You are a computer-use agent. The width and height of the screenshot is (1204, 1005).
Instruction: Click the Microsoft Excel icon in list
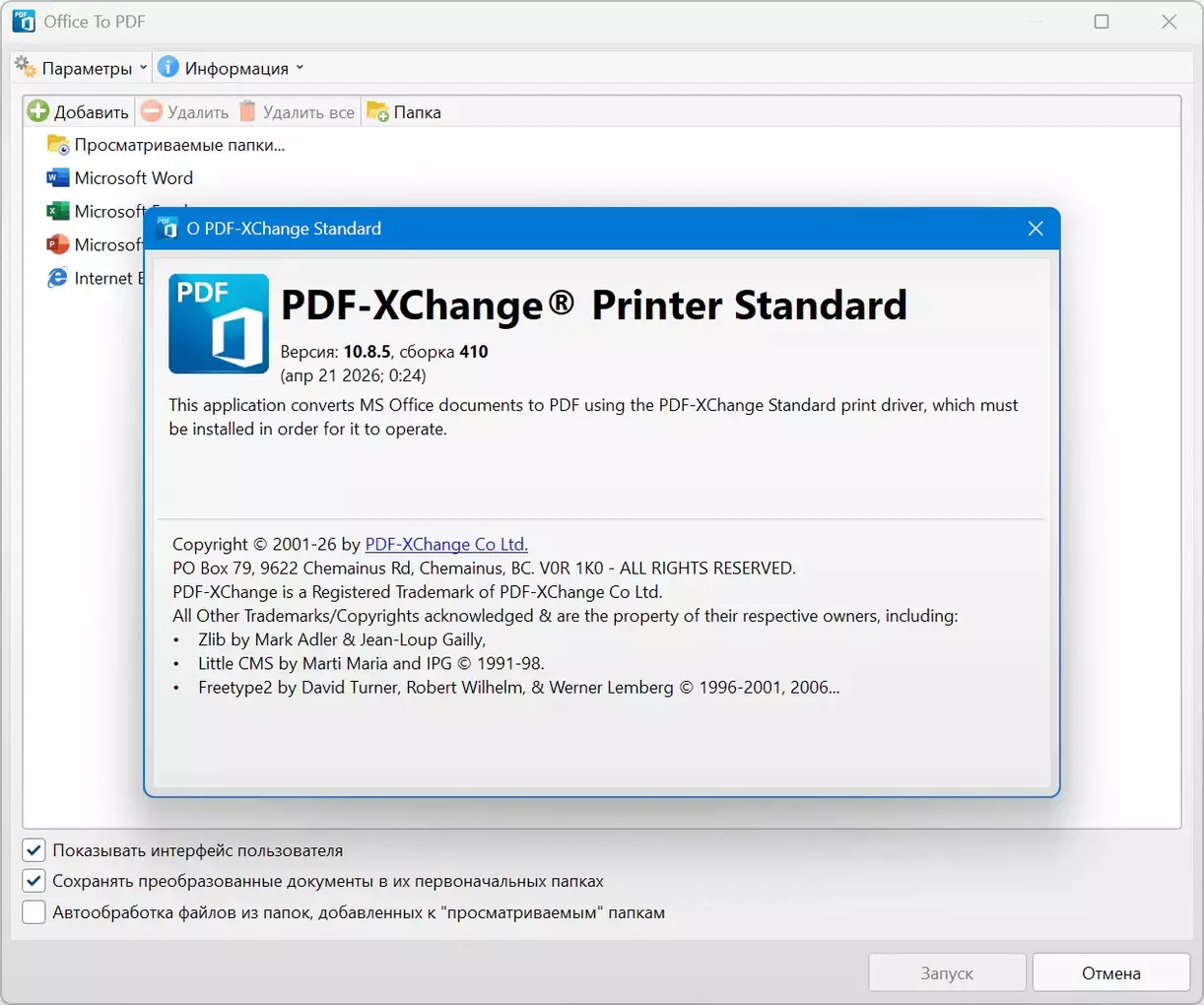pos(58,211)
